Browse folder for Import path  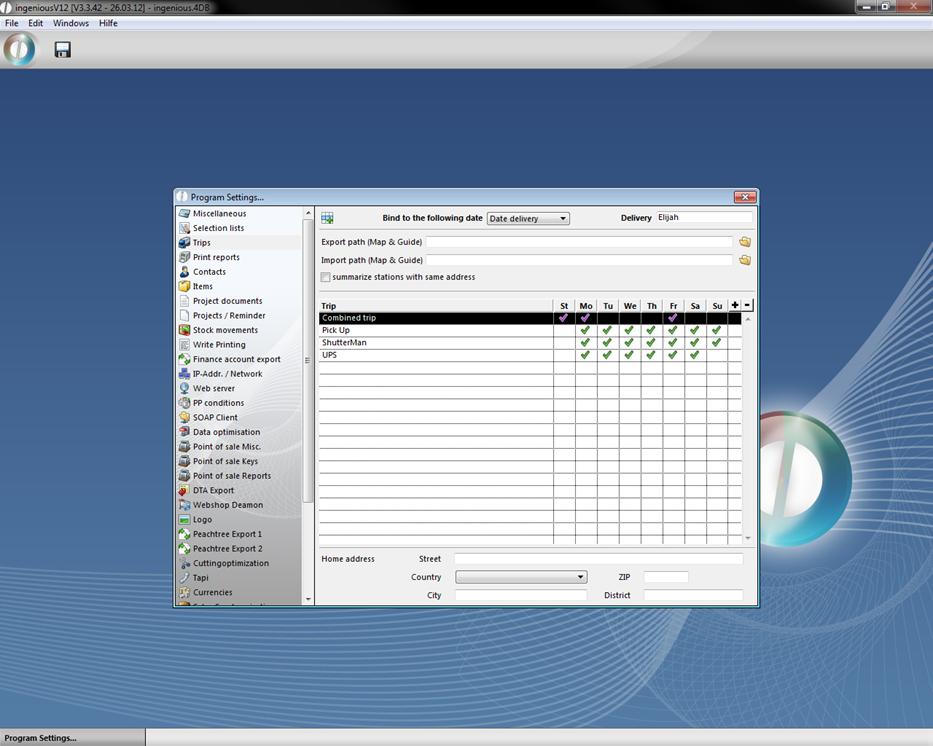tap(745, 260)
